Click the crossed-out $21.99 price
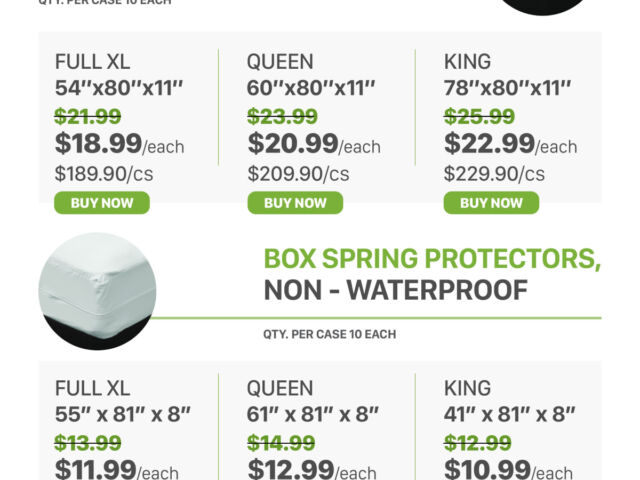The height and width of the screenshot is (480, 640). click(x=88, y=117)
